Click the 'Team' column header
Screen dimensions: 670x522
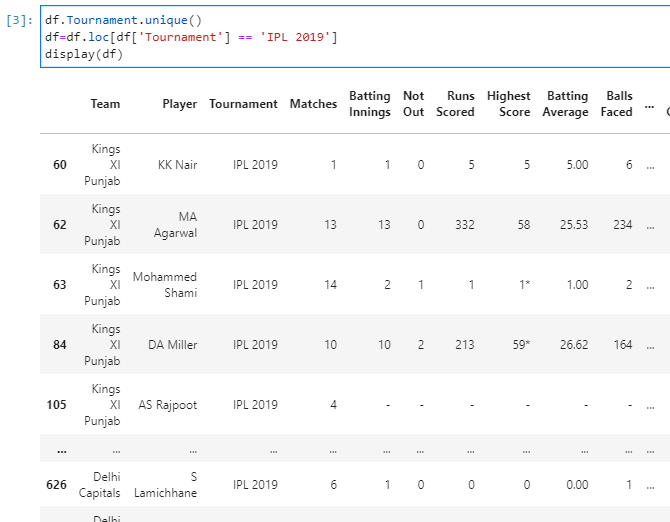click(x=105, y=104)
